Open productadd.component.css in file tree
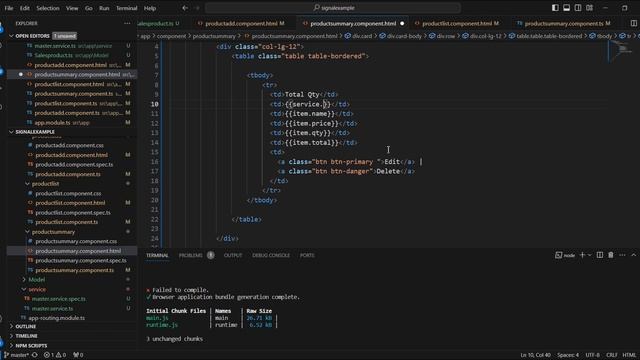 coord(69,145)
